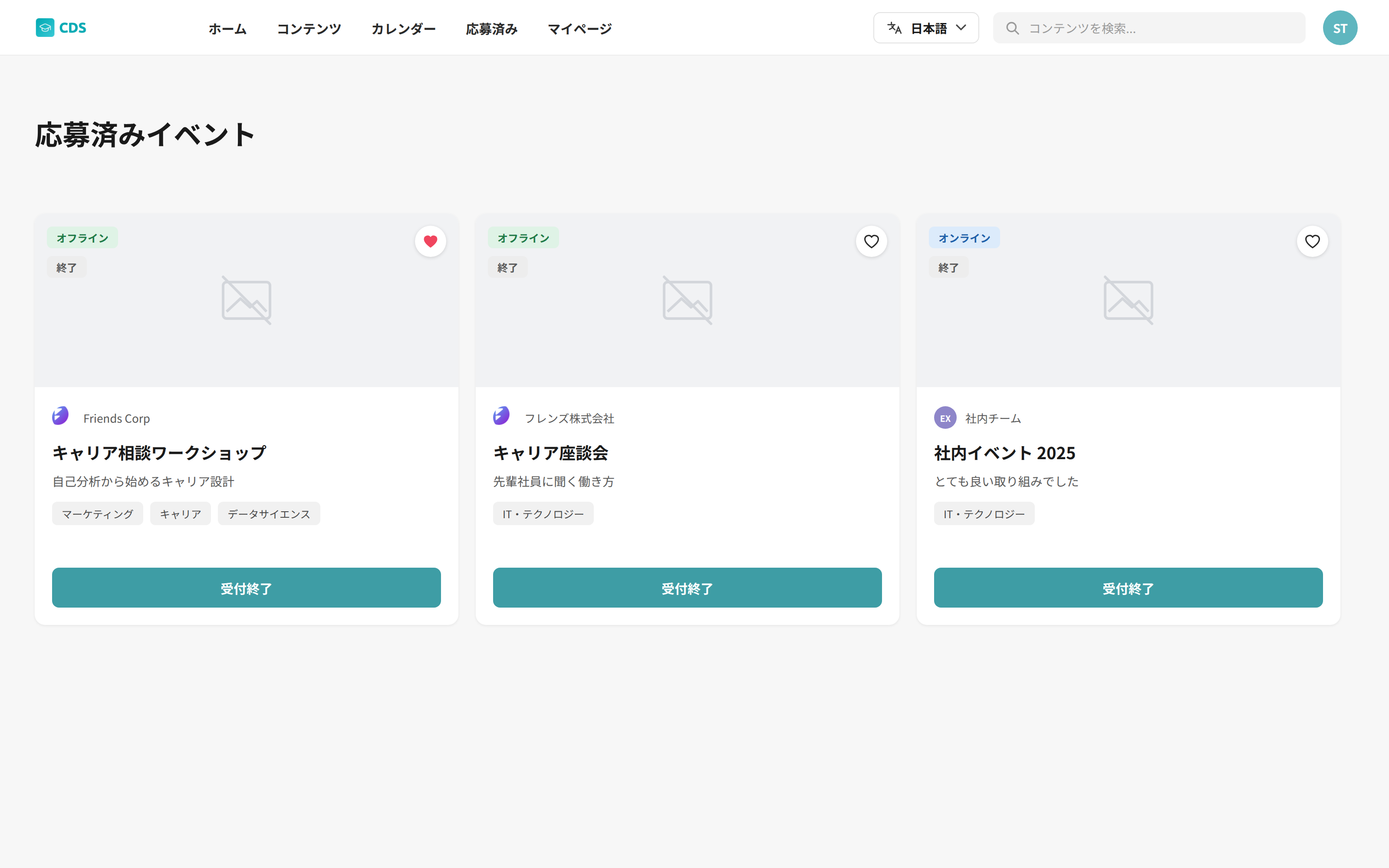The image size is (1389, 868).
Task: Open the 社内イベント 2025 title
Action: pos(1004,453)
